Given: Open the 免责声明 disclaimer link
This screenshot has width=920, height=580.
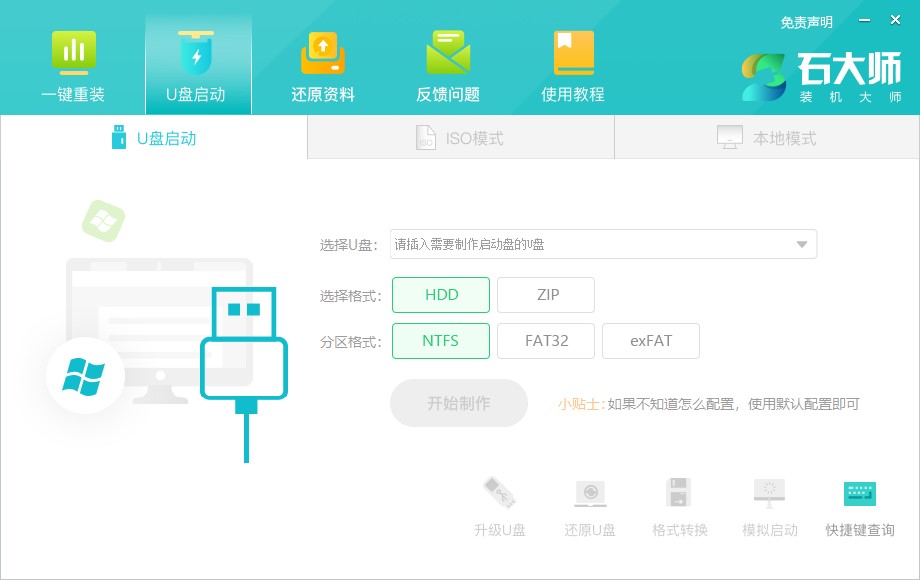Looking at the screenshot, I should [x=806, y=23].
